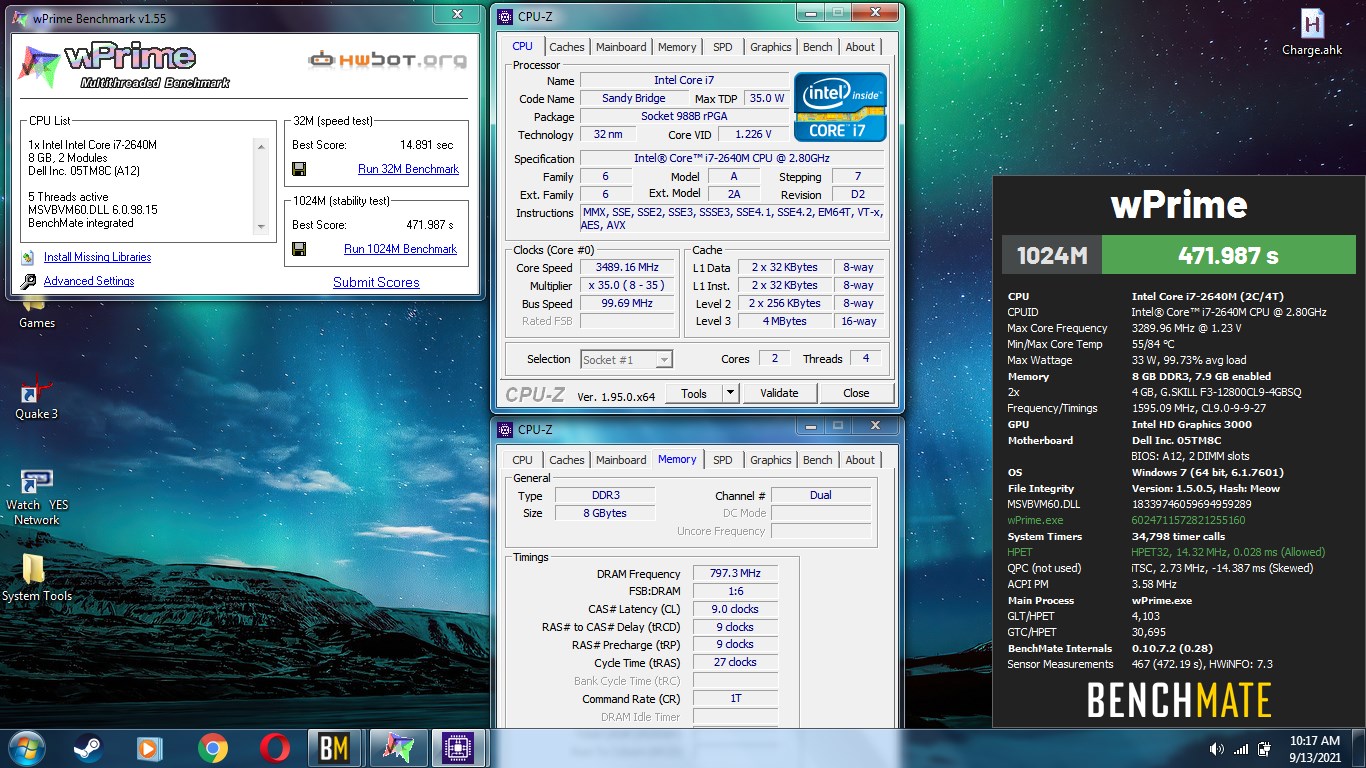1366x768 pixels.
Task: Click the save icon beside 1024M best score
Action: coord(299,249)
